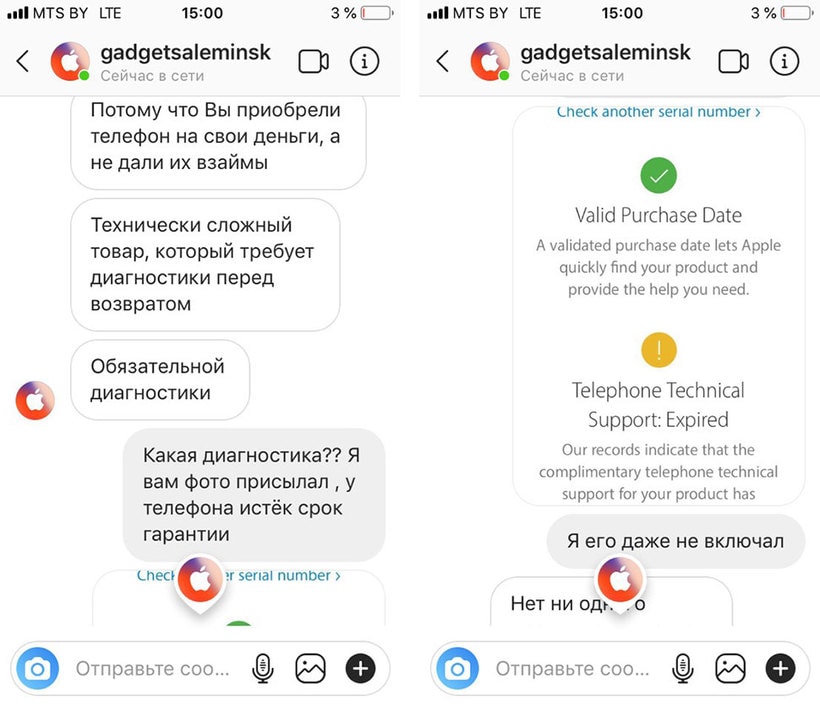This screenshot has width=820, height=711.
Task: Open camera from left message bar
Action: pyautogui.click(x=38, y=668)
